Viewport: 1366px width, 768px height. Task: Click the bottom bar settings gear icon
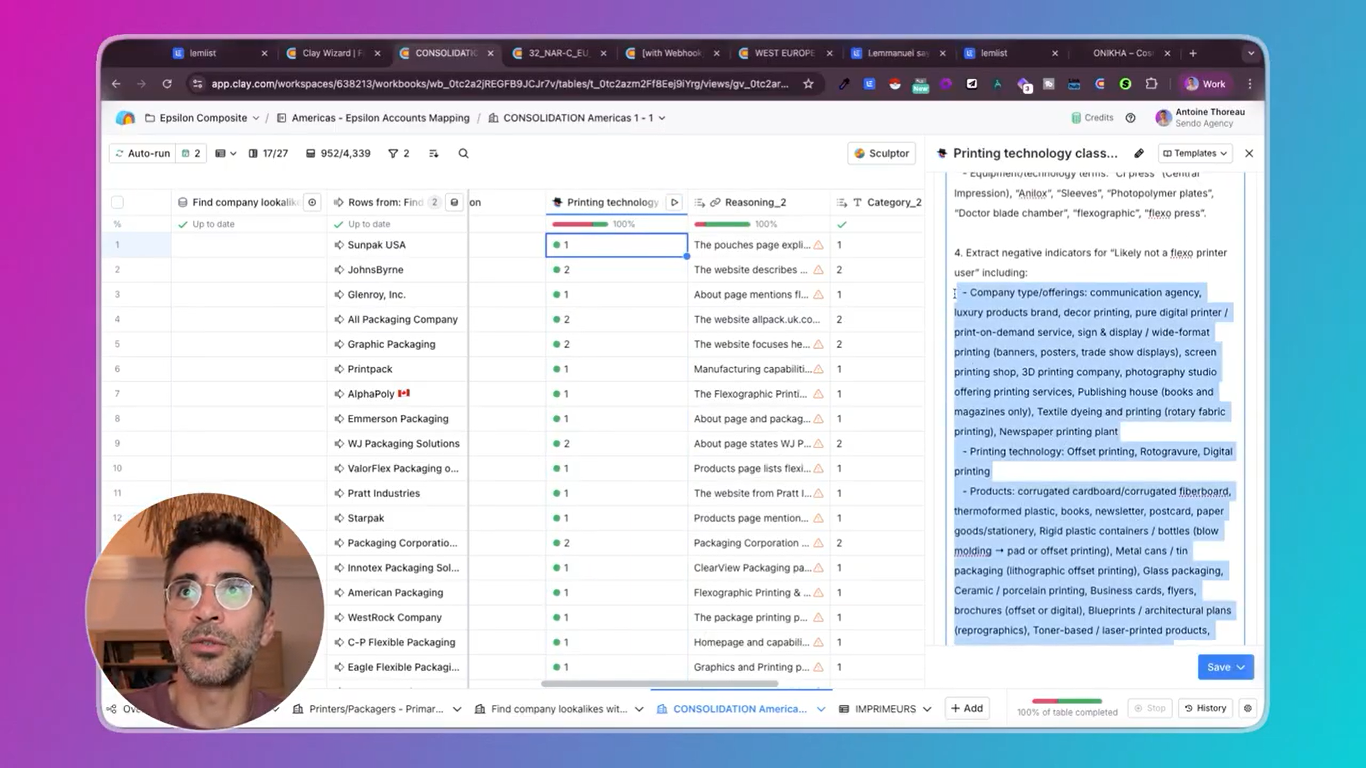(1247, 708)
